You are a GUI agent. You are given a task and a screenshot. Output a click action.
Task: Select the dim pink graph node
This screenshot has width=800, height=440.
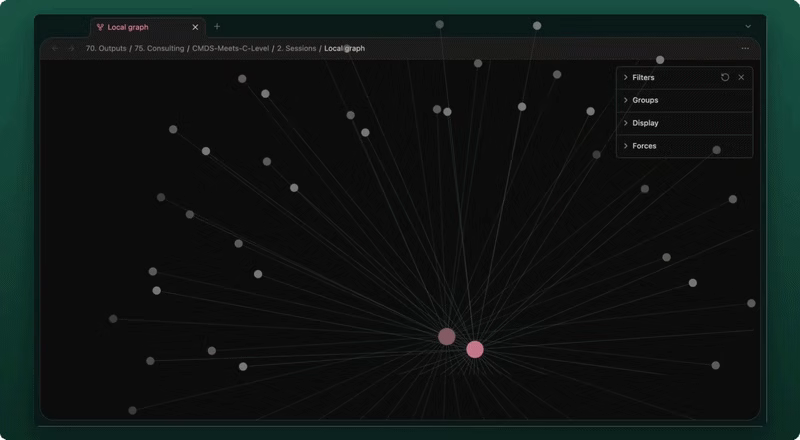(x=446, y=336)
